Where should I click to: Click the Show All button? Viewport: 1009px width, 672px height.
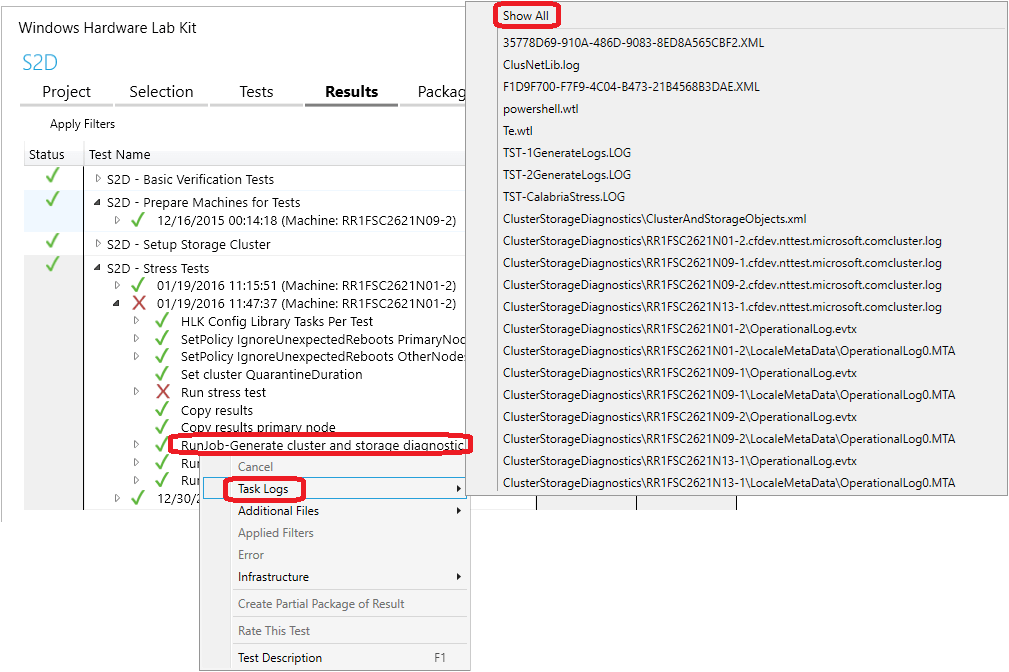point(526,15)
